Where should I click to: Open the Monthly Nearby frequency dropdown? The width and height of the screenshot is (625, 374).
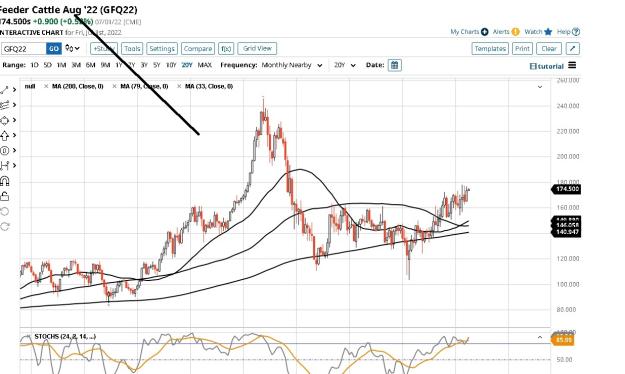[292, 65]
